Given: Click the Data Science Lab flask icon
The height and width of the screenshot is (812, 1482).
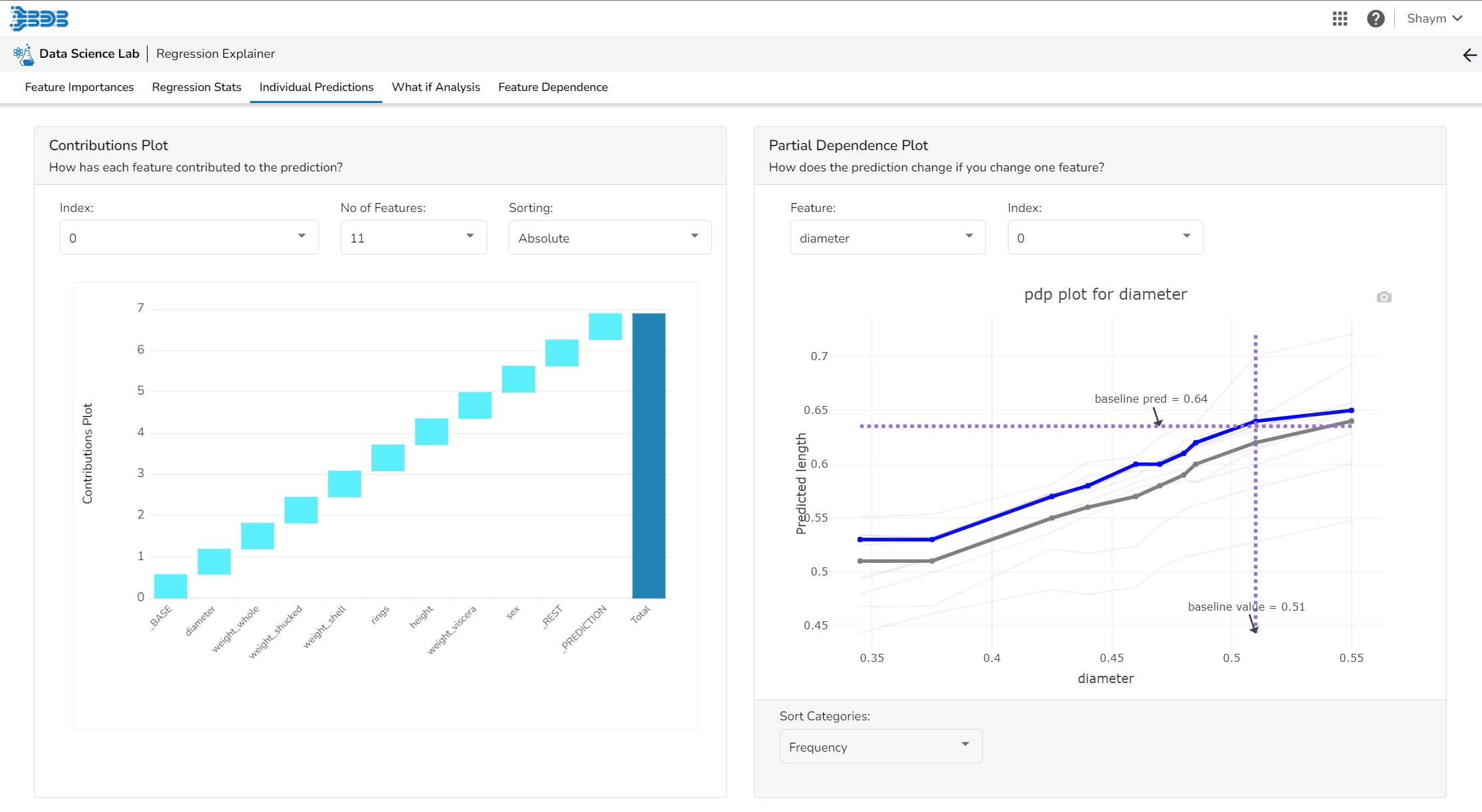Looking at the screenshot, I should [x=24, y=54].
